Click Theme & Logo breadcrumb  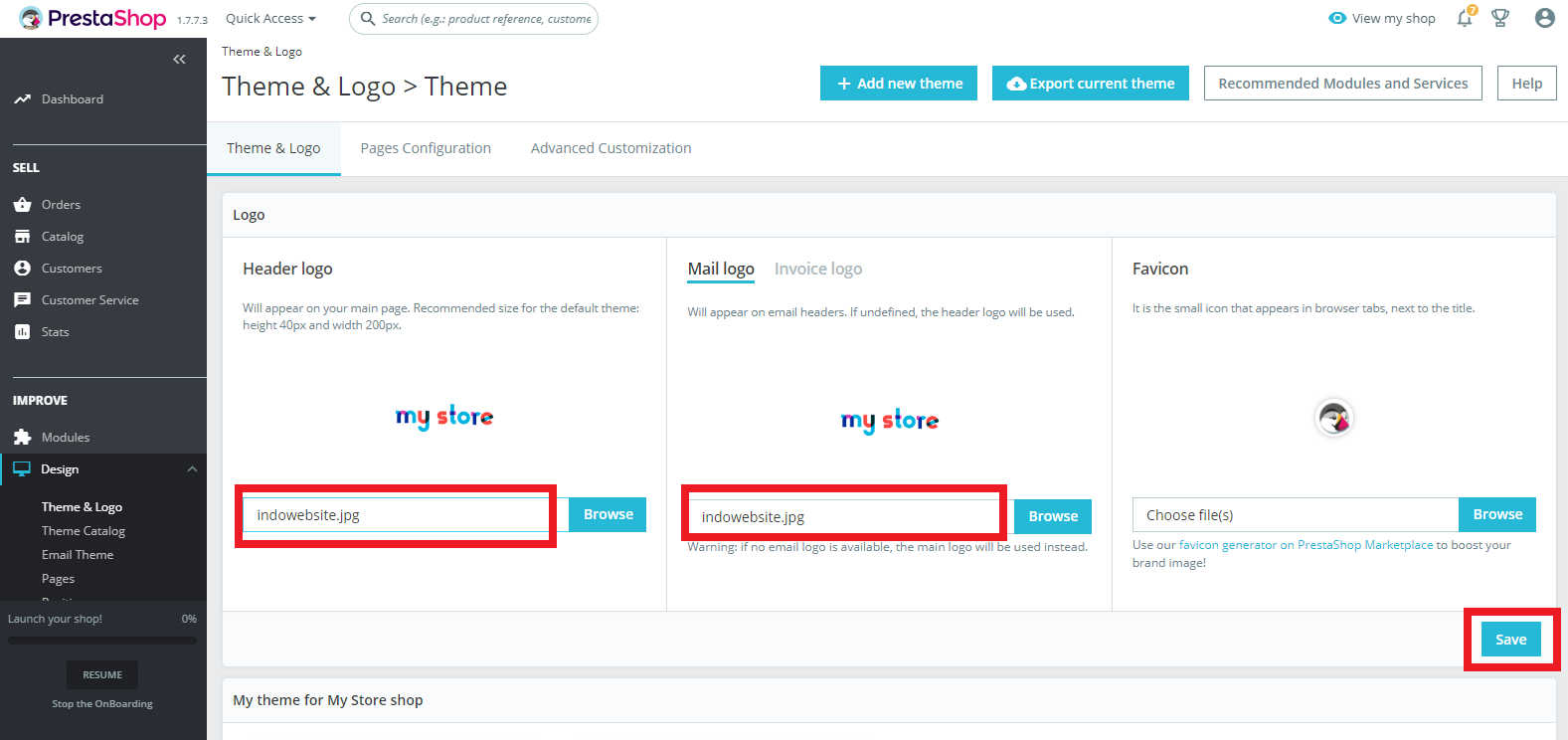click(x=261, y=52)
